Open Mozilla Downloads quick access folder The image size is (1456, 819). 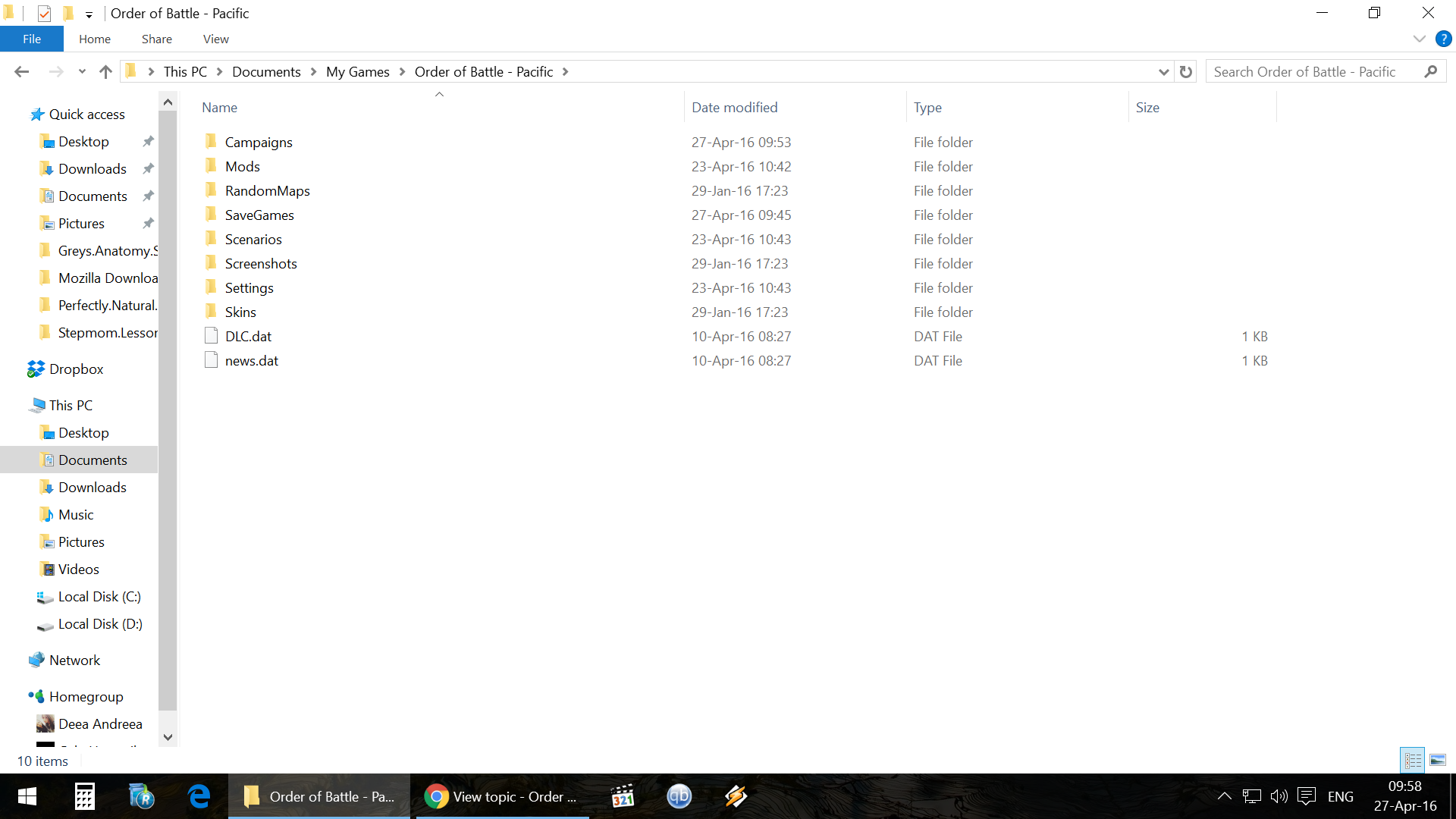coord(108,278)
